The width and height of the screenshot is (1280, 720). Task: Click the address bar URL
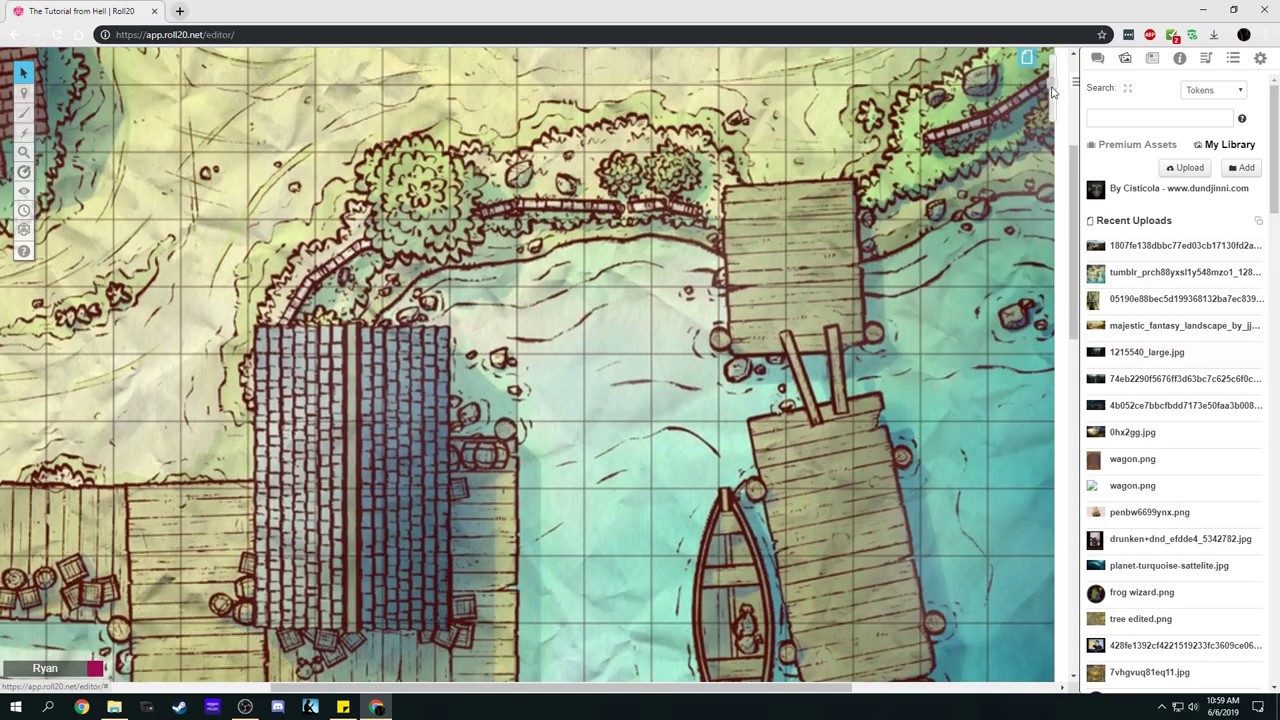coord(175,35)
